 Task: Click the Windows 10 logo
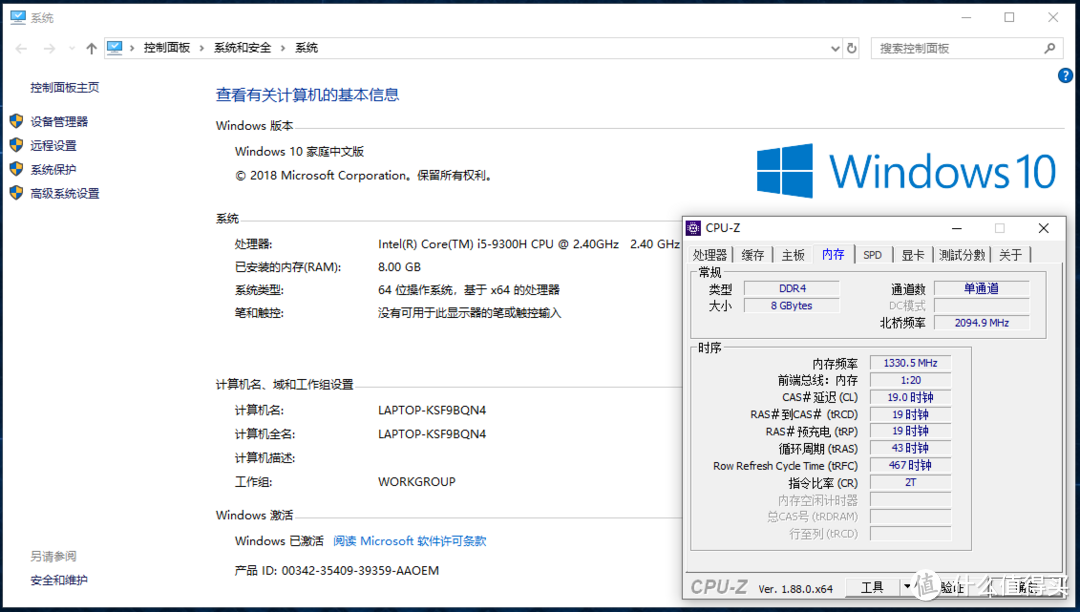906,171
